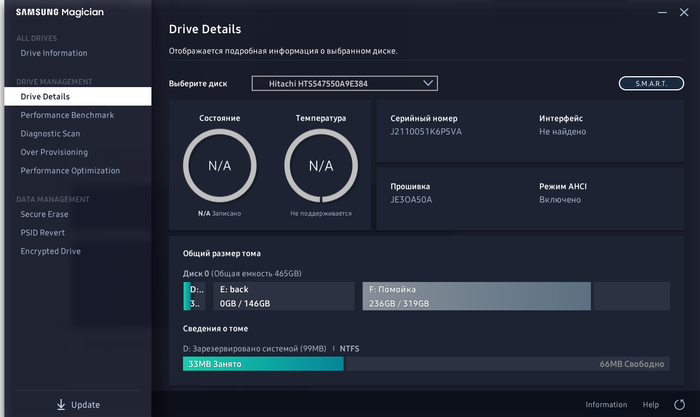Open the disk selection dropdown
The width and height of the screenshot is (700, 417).
point(344,84)
